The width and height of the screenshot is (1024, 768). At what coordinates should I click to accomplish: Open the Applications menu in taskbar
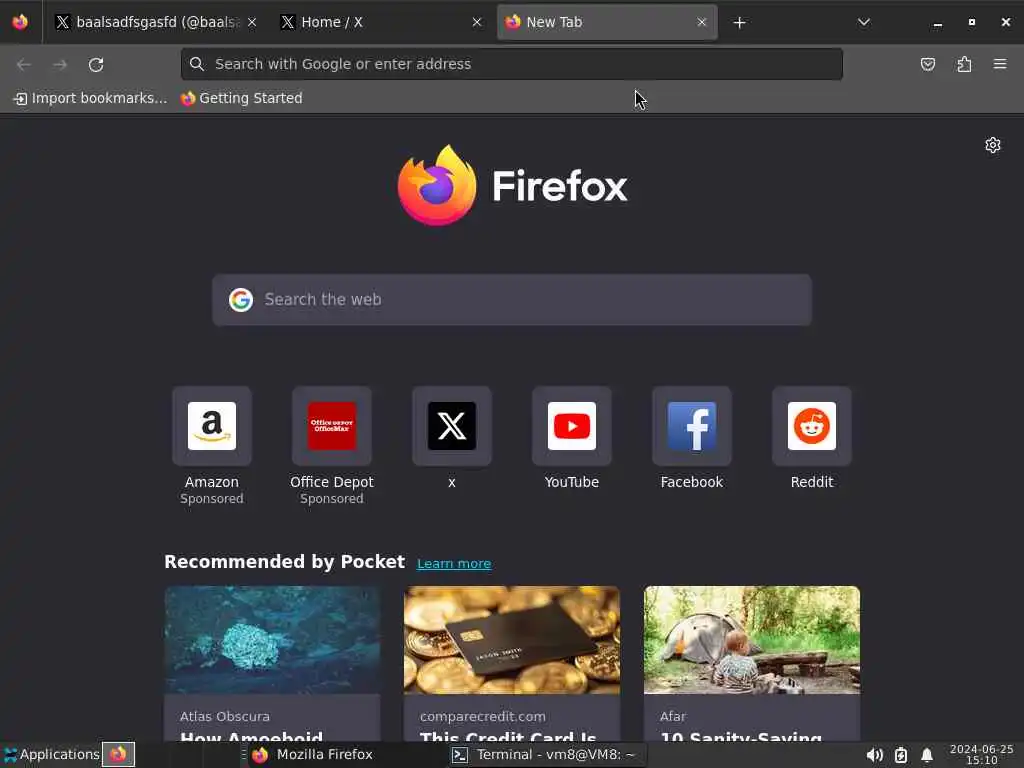click(51, 754)
